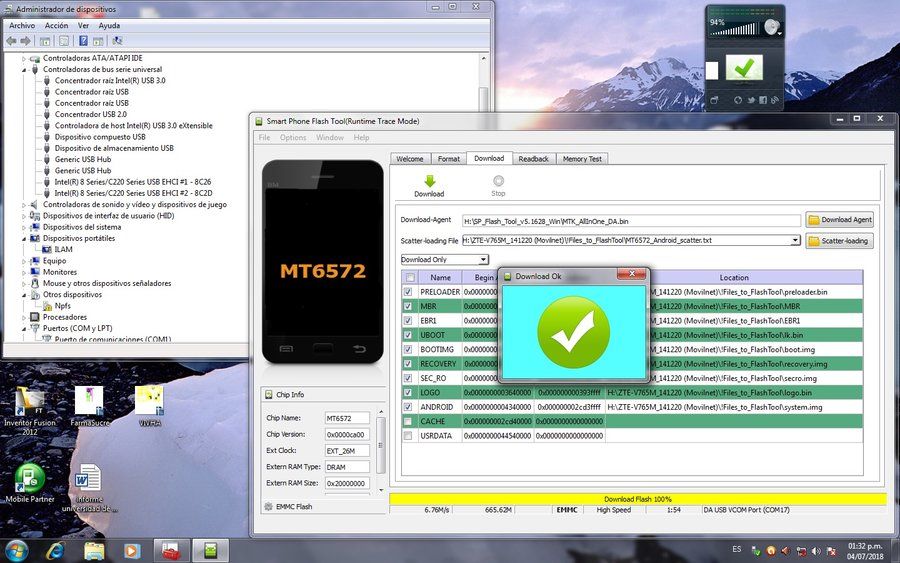Image resolution: width=900 pixels, height=563 pixels.
Task: Switch to the Format tab
Action: 448,159
